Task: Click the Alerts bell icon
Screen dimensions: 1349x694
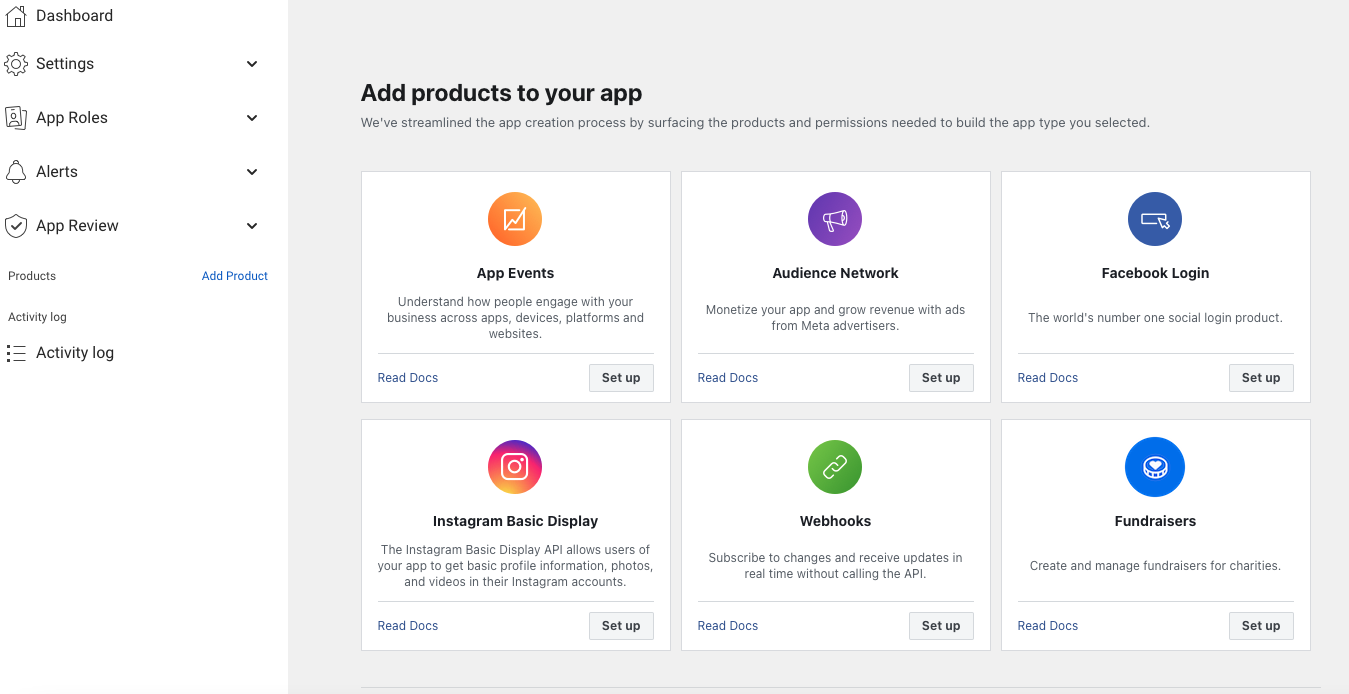Action: click(16, 172)
